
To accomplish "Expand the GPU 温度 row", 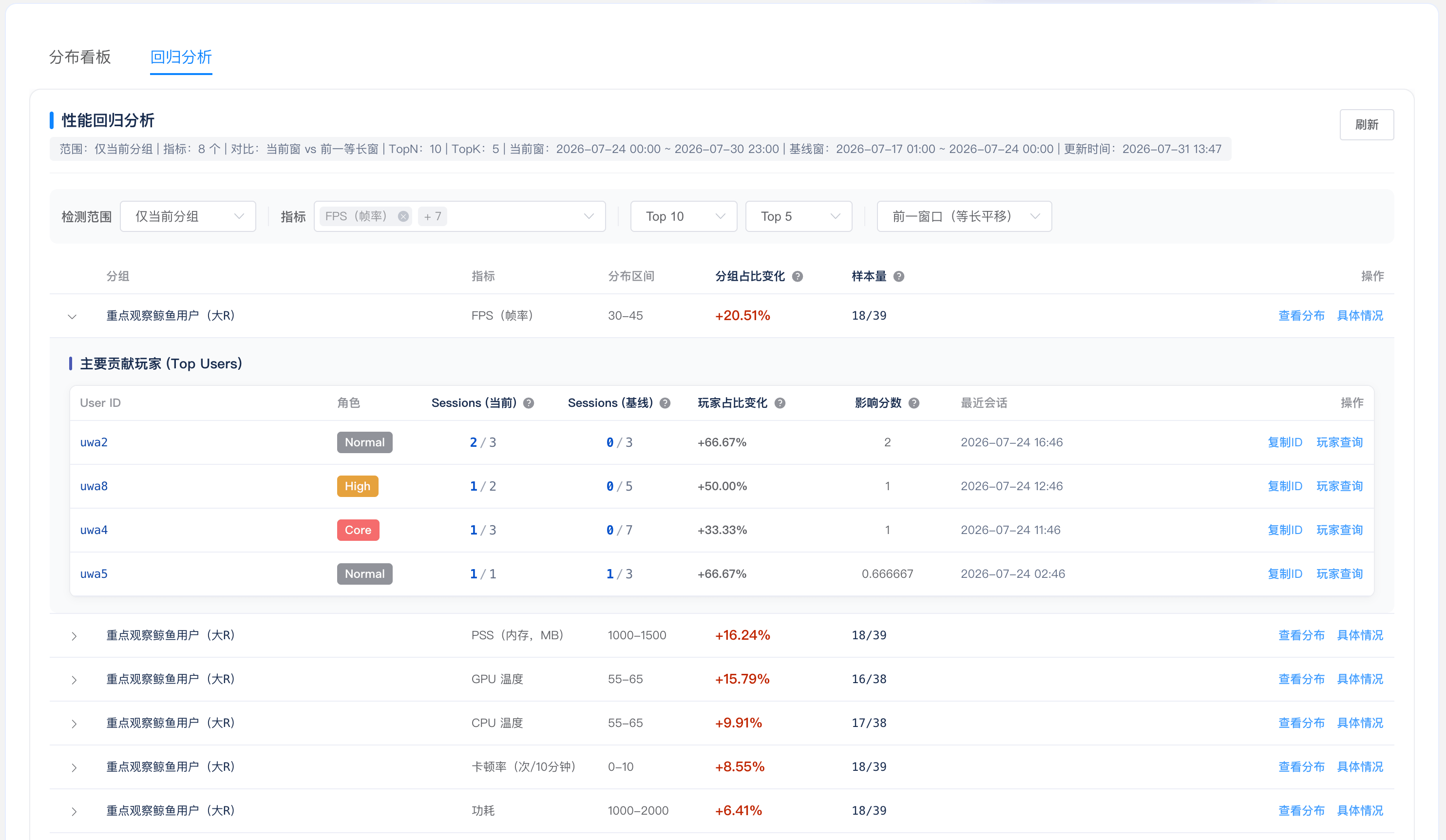I will (74, 680).
